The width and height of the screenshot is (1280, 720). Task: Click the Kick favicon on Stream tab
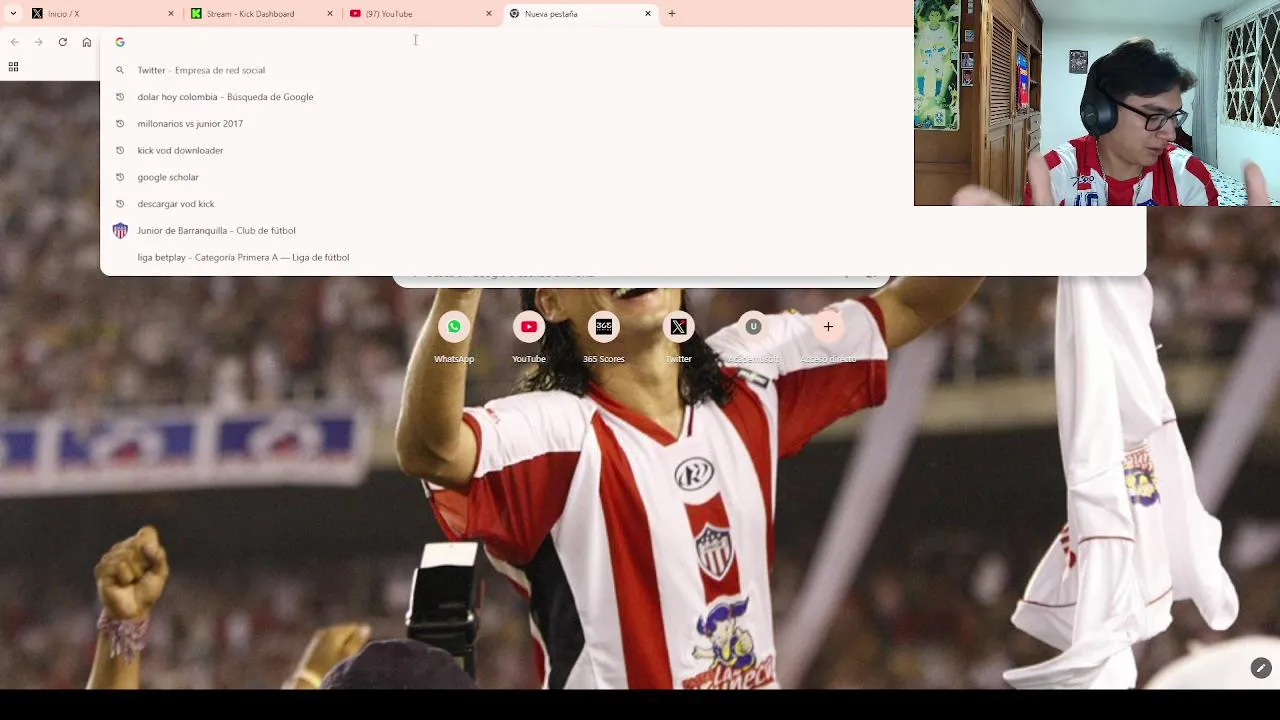[196, 14]
